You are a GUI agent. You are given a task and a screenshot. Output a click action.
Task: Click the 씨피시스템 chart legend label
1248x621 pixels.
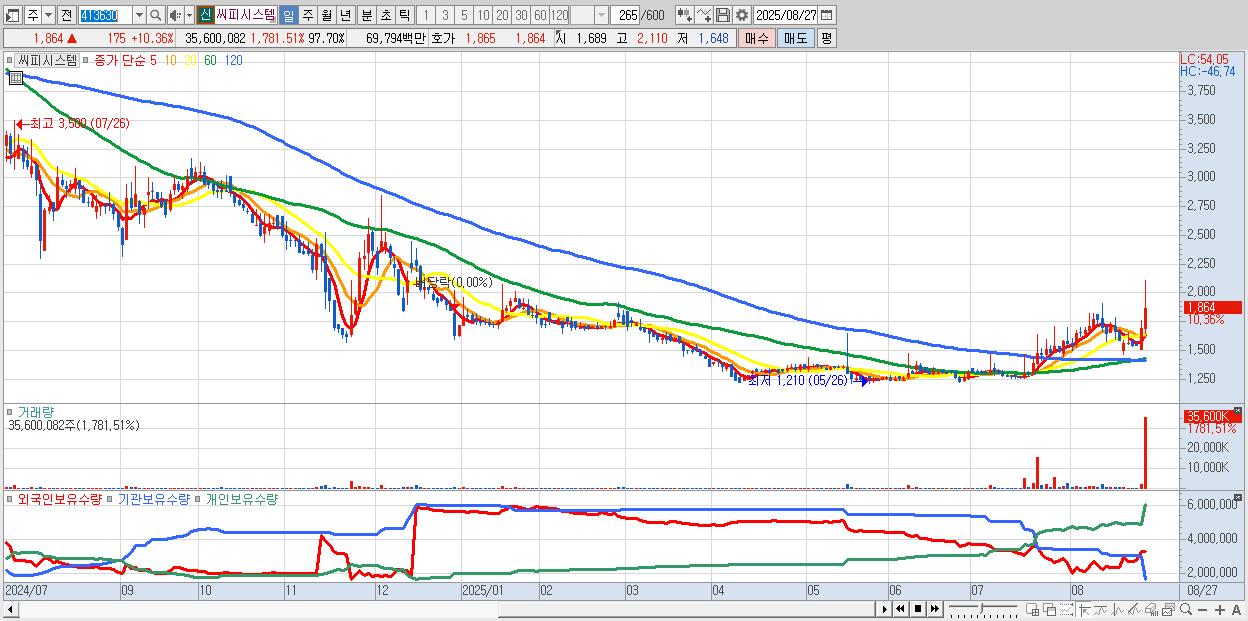[x=48, y=61]
